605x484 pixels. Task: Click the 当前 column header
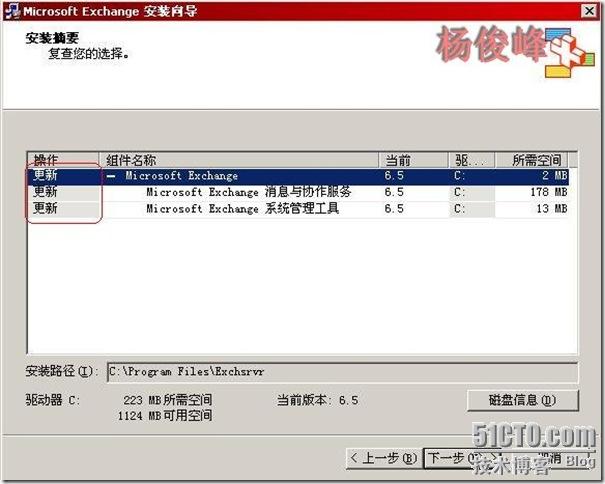(413, 160)
